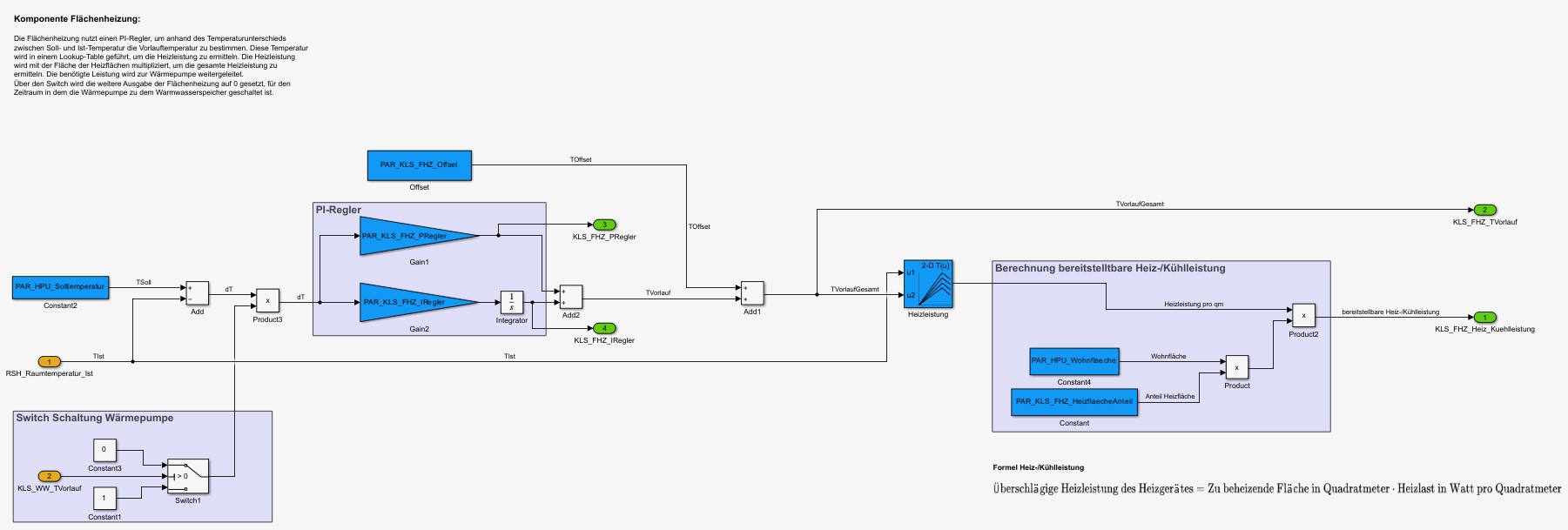Viewport: 1568px width, 530px height.
Task: Click the Gain1 PRegler triangle block
Action: tap(409, 236)
